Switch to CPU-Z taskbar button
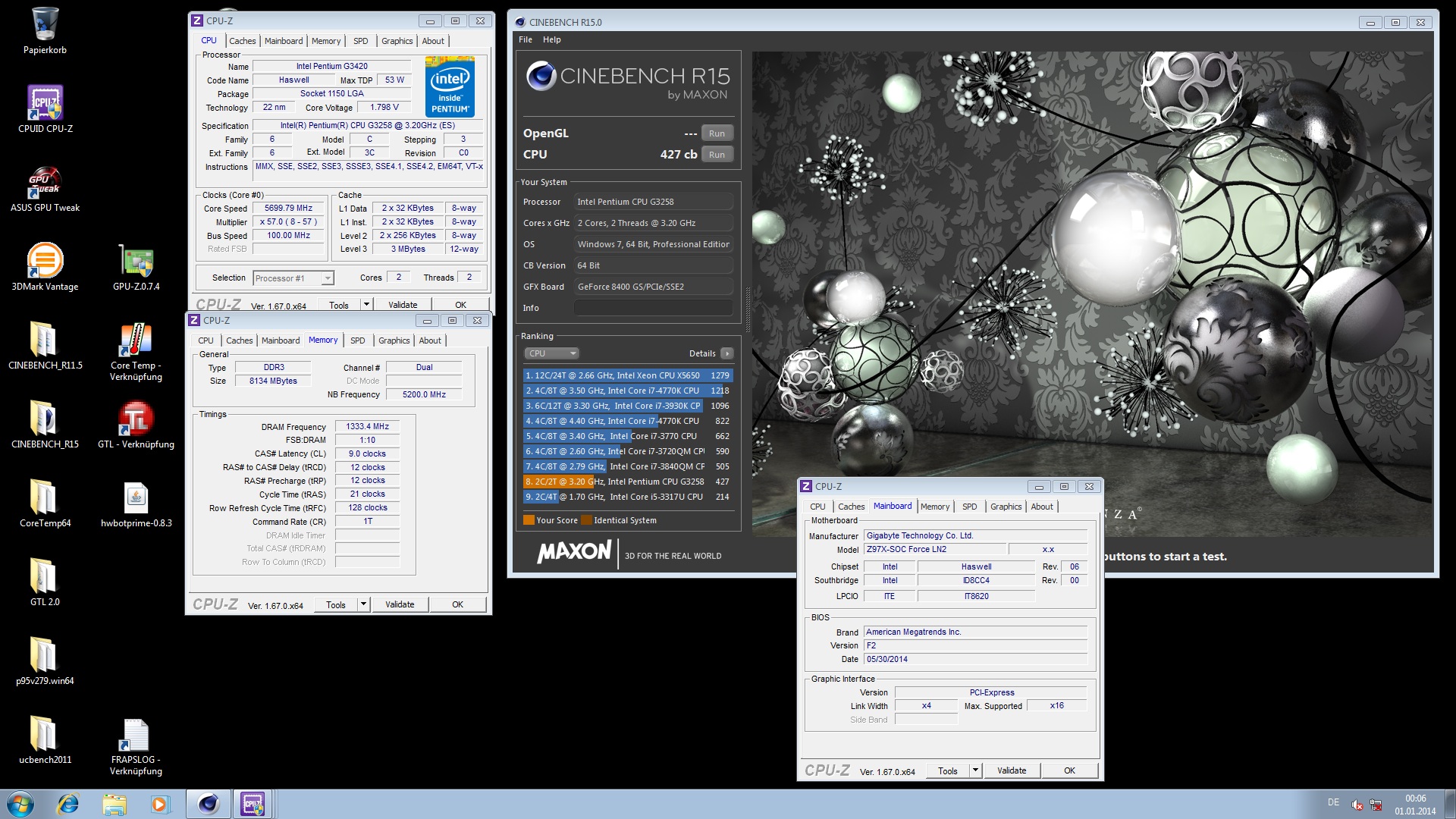The image size is (1456, 819). (253, 804)
